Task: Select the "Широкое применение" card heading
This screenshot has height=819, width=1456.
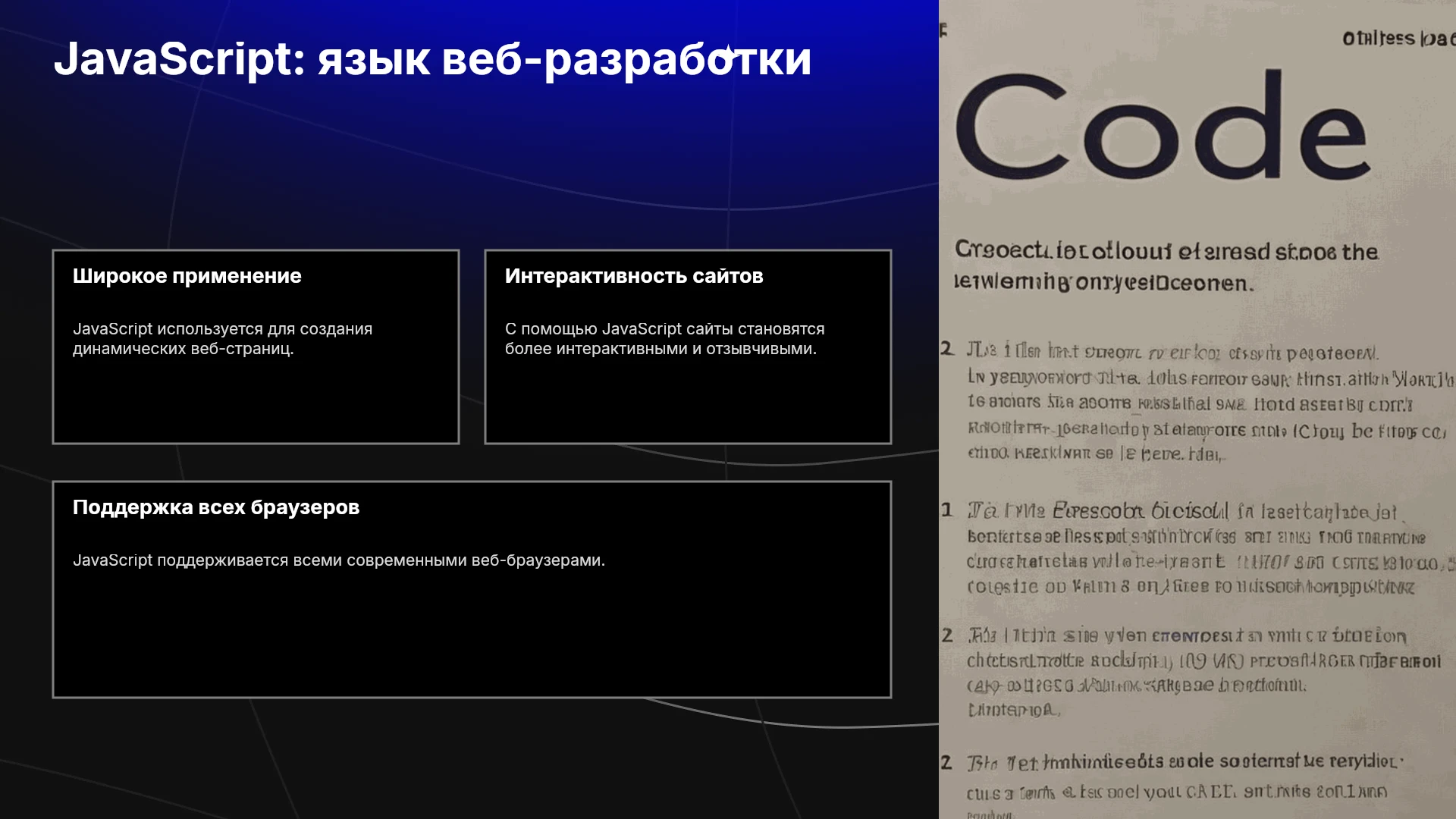Action: coord(187,276)
